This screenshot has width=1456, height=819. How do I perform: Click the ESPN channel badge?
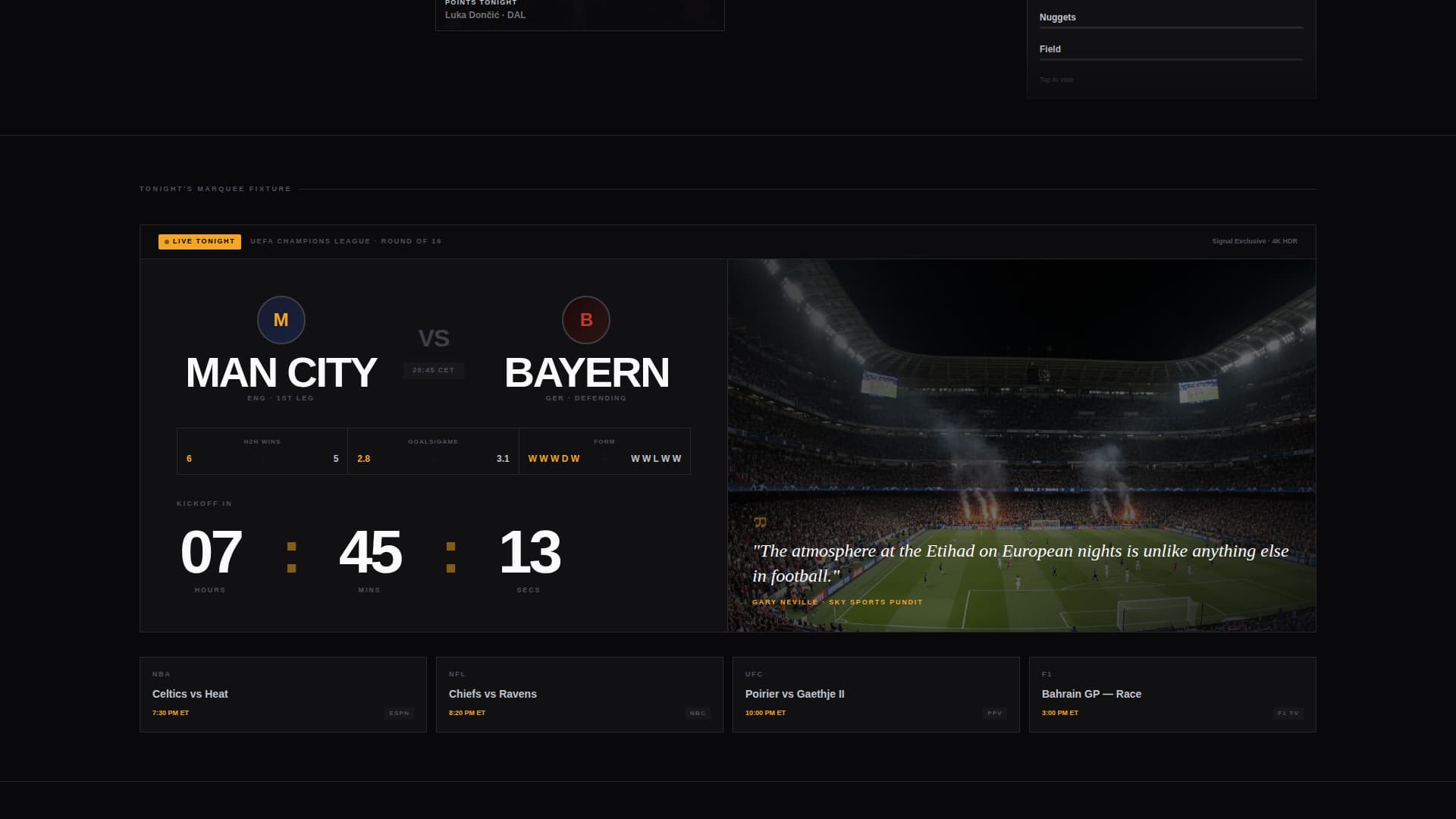pos(398,713)
